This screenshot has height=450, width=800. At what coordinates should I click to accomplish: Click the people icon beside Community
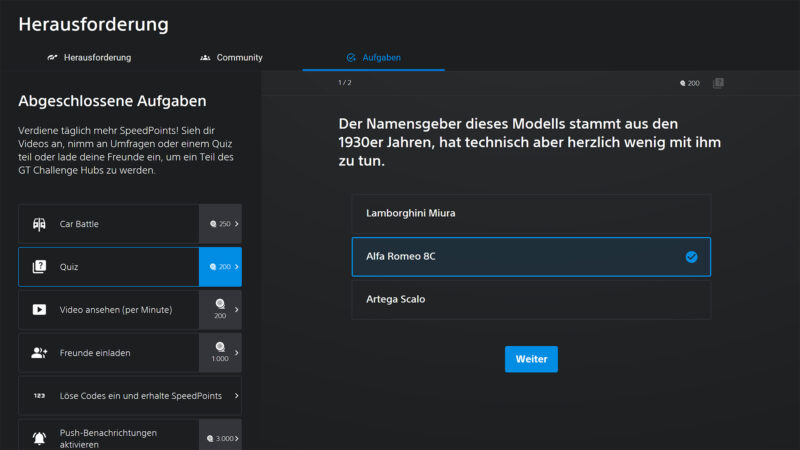click(x=205, y=58)
